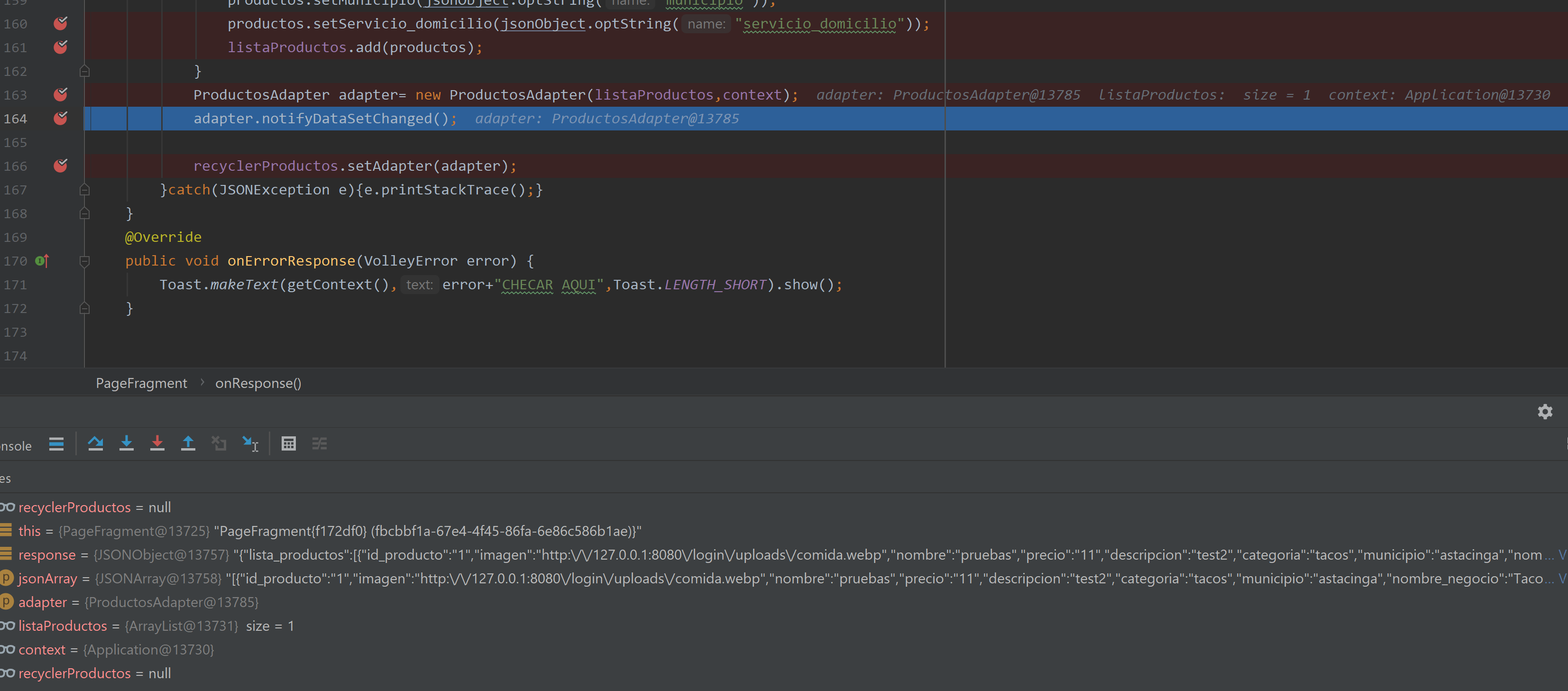The height and width of the screenshot is (691, 1568).
Task: Select listaProductos ArrayList variable row
Action: point(784,626)
